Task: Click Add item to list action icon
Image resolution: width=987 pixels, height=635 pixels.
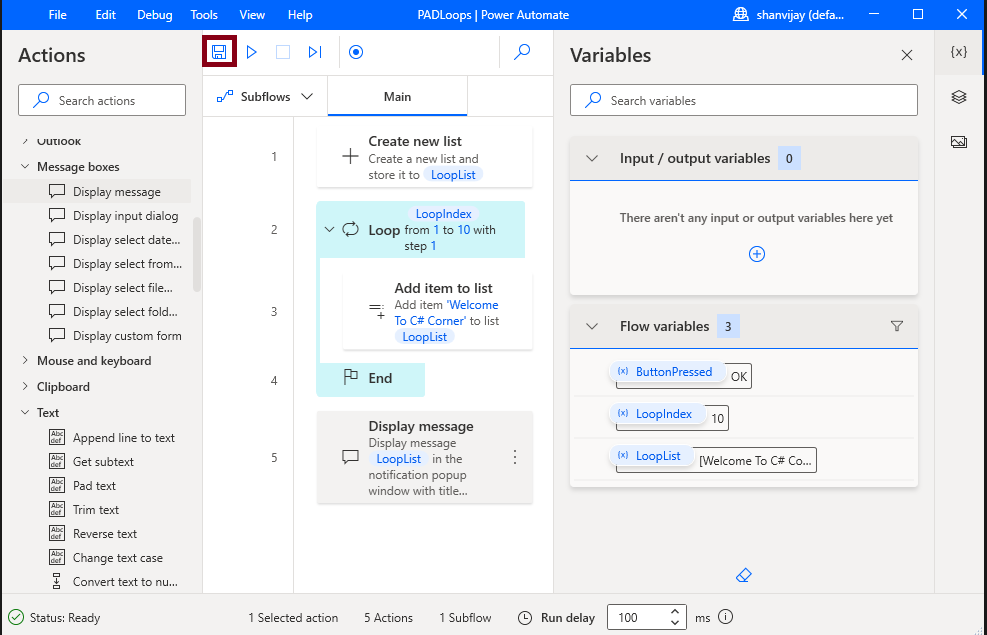Action: click(376, 311)
